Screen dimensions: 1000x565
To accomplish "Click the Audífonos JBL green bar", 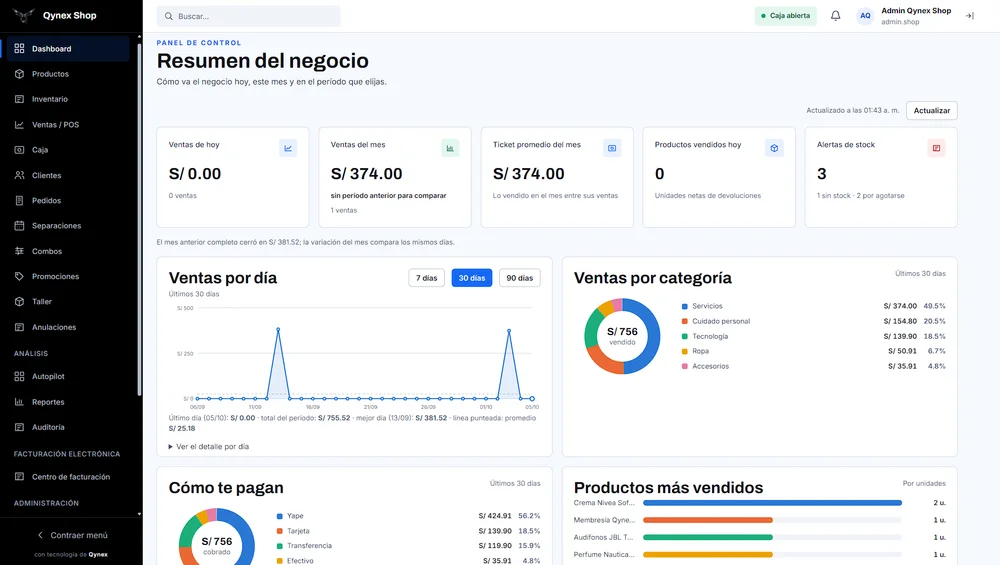I will [708, 537].
